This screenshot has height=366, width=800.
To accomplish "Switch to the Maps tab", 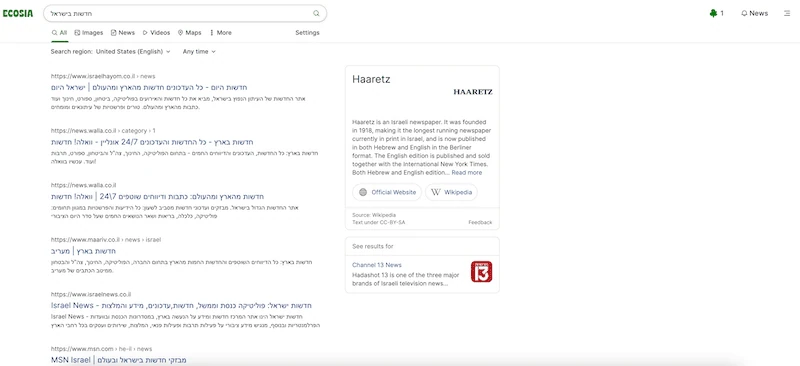I will pyautogui.click(x=189, y=33).
